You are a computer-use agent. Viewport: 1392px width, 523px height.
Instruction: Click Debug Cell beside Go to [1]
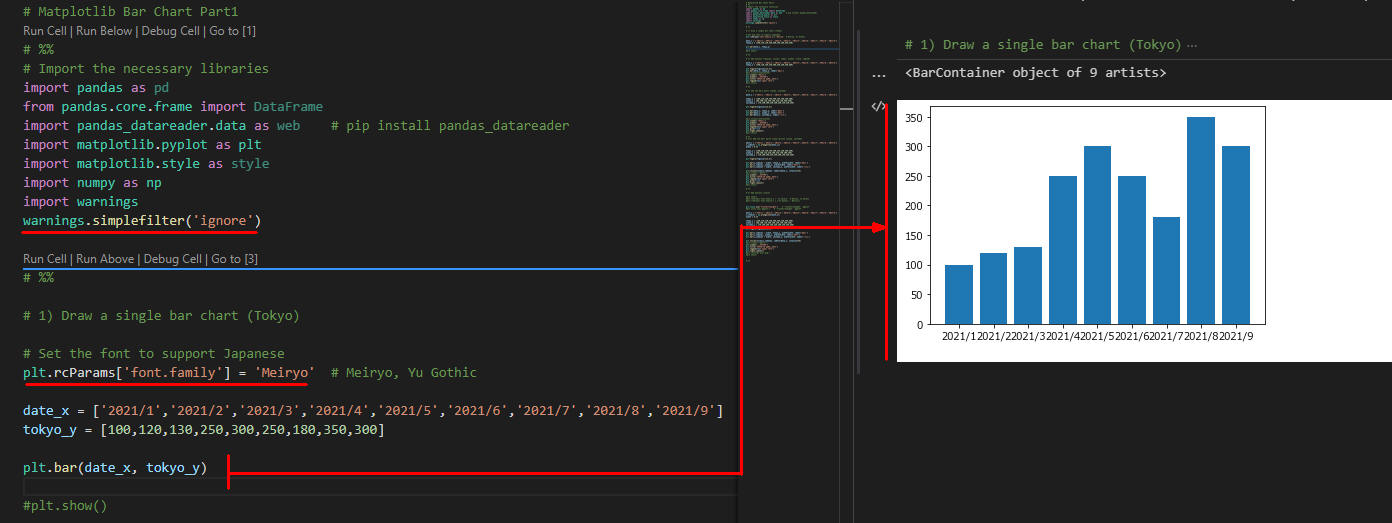172,31
